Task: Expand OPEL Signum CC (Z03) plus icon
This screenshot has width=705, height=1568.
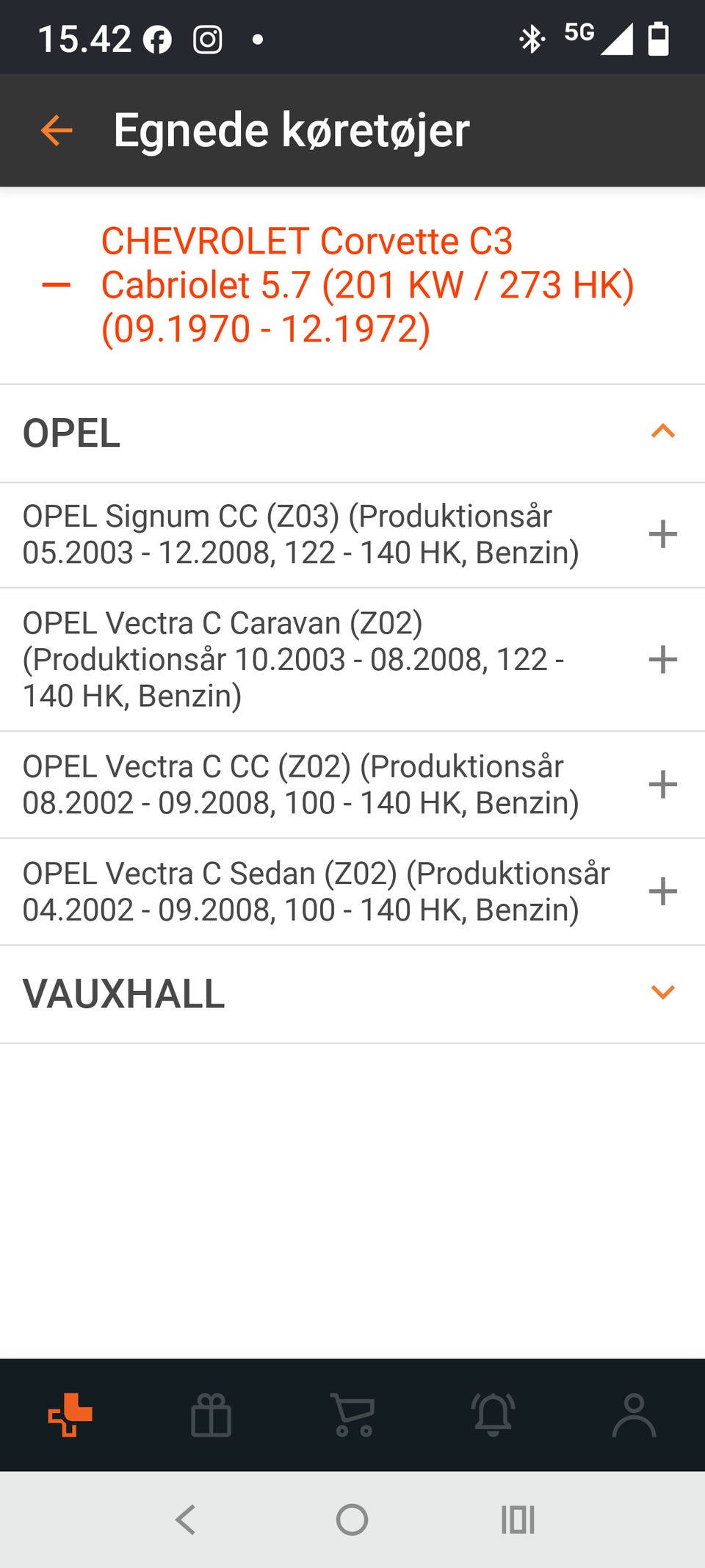Action: [x=662, y=534]
